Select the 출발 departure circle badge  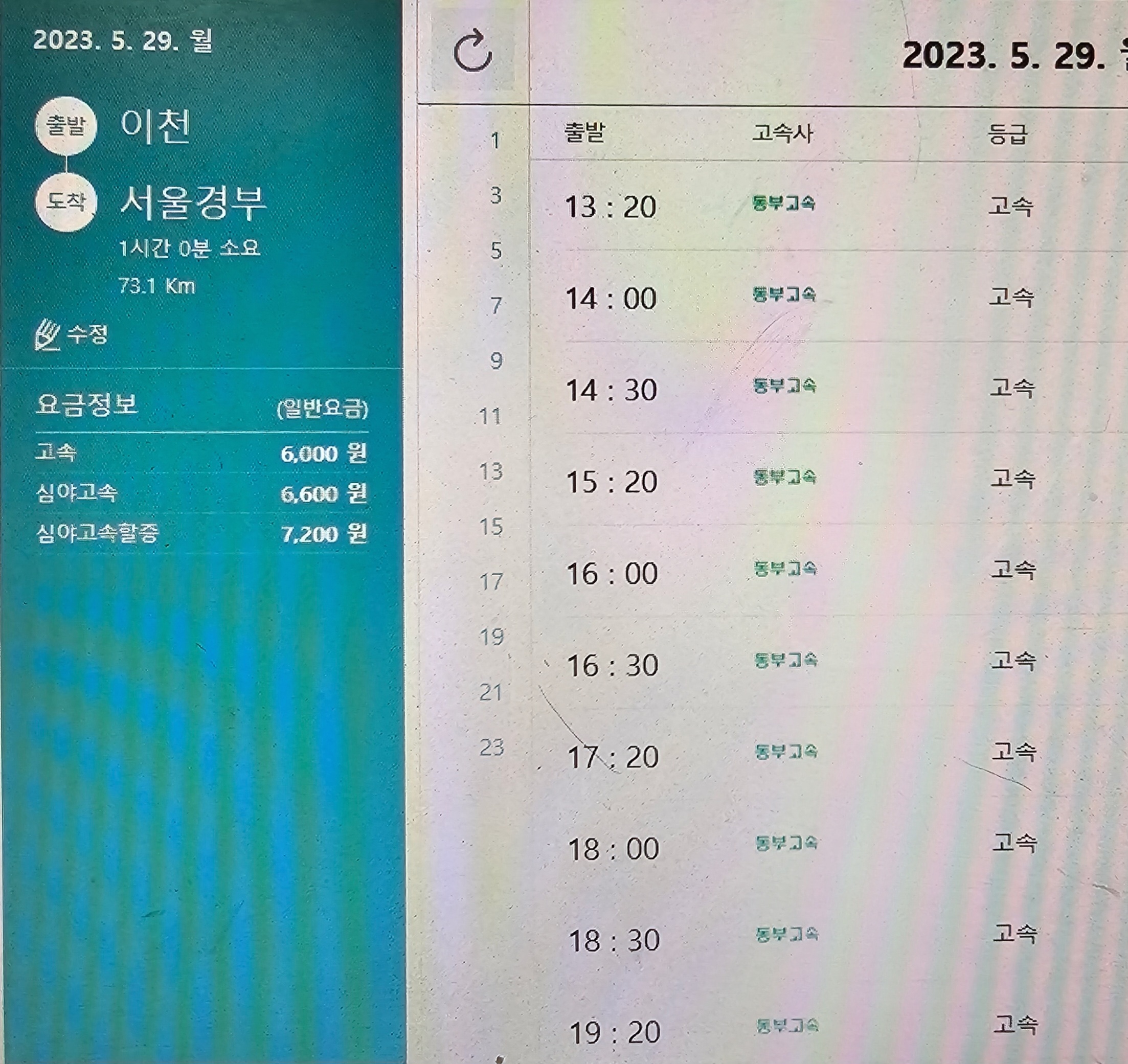tap(65, 125)
